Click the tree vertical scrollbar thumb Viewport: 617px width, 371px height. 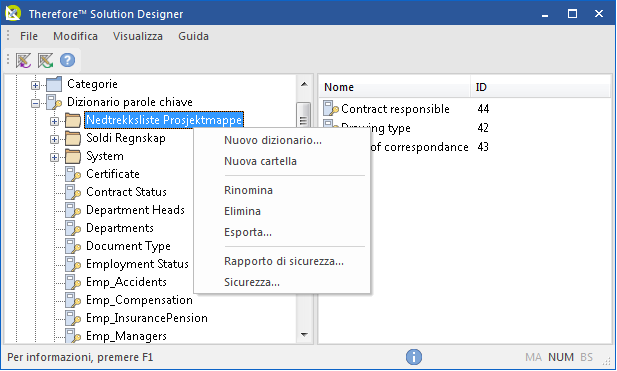pyautogui.click(x=303, y=115)
